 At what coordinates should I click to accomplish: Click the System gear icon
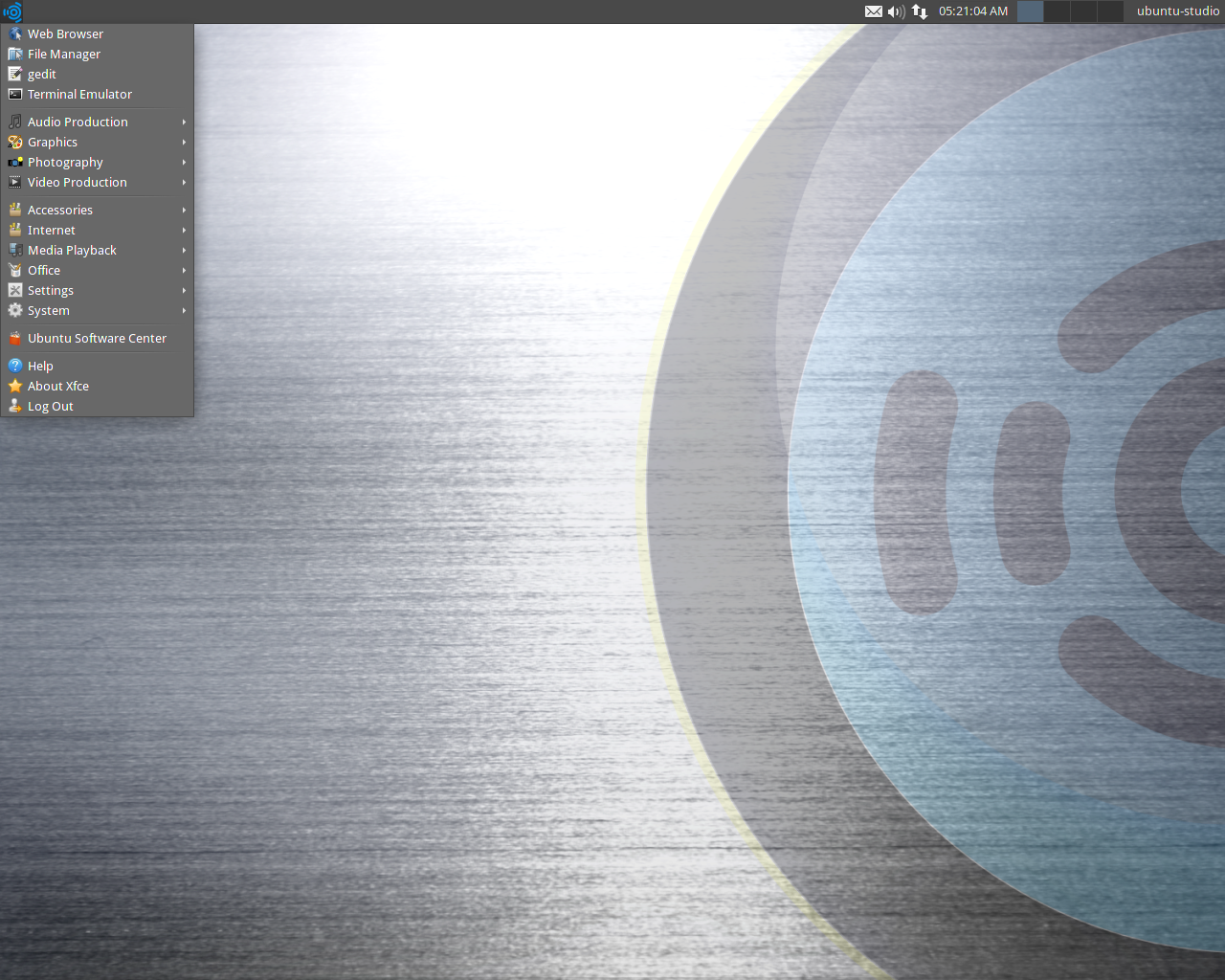point(15,310)
